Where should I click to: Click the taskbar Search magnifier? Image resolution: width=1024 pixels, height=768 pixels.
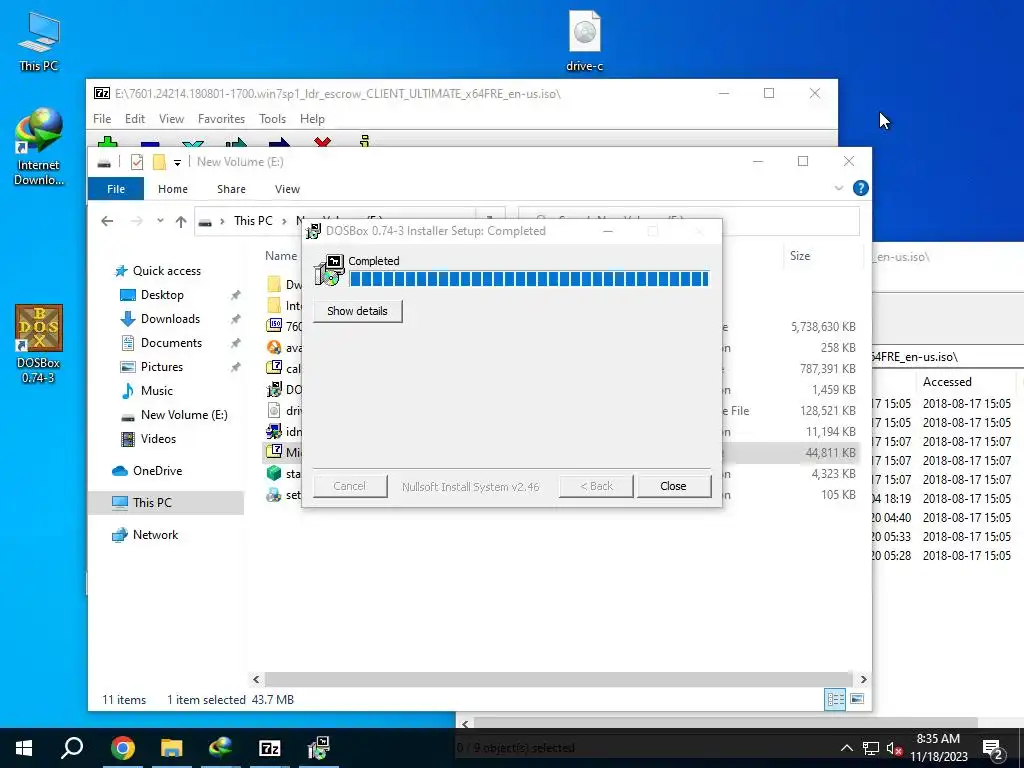coord(72,748)
